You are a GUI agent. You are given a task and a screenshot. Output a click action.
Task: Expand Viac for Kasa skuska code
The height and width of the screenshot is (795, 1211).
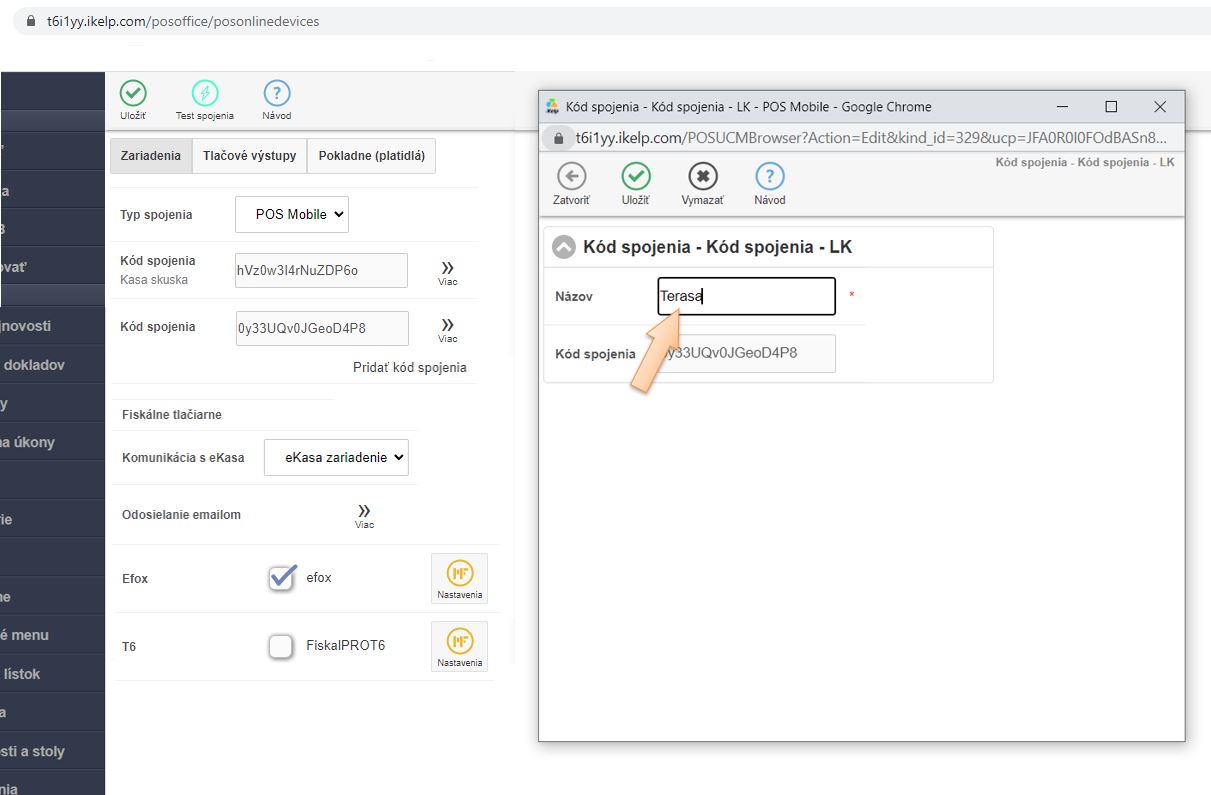[447, 271]
